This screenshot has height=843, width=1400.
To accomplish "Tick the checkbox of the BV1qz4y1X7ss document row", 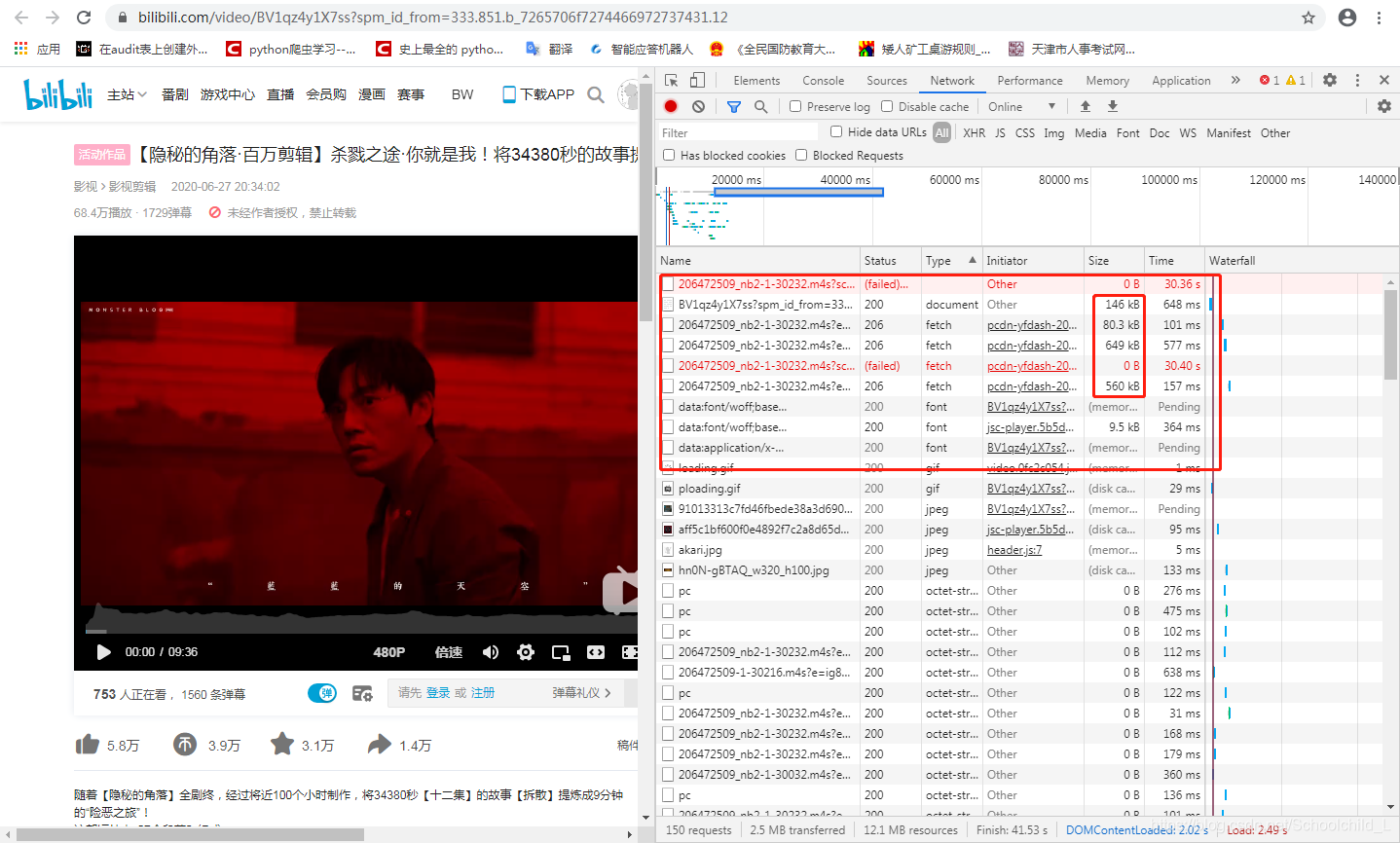I will (668, 305).
